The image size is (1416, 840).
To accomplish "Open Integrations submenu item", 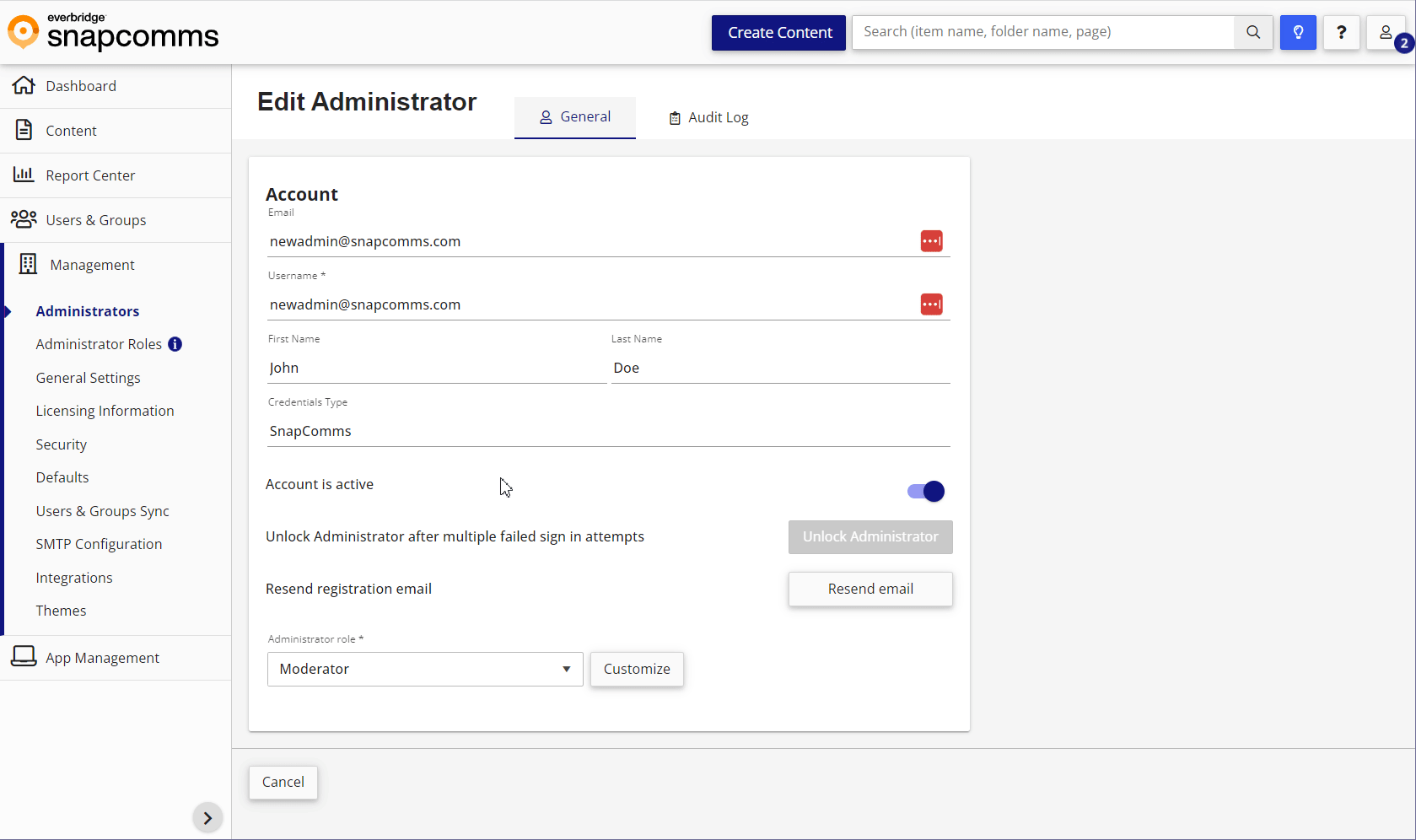I will click(x=73, y=578).
